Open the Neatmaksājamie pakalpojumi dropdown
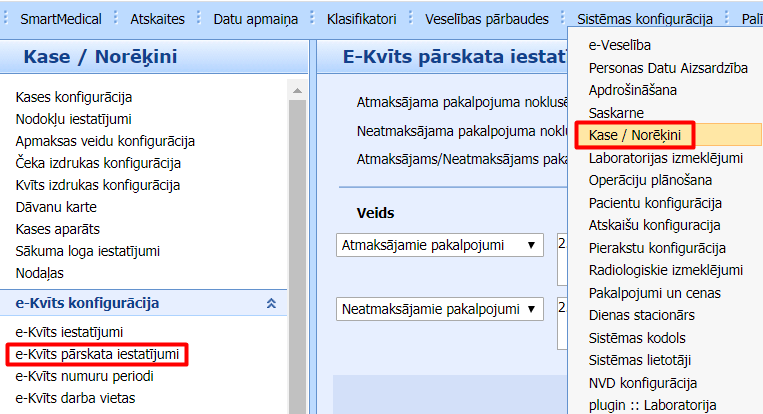 (439, 309)
